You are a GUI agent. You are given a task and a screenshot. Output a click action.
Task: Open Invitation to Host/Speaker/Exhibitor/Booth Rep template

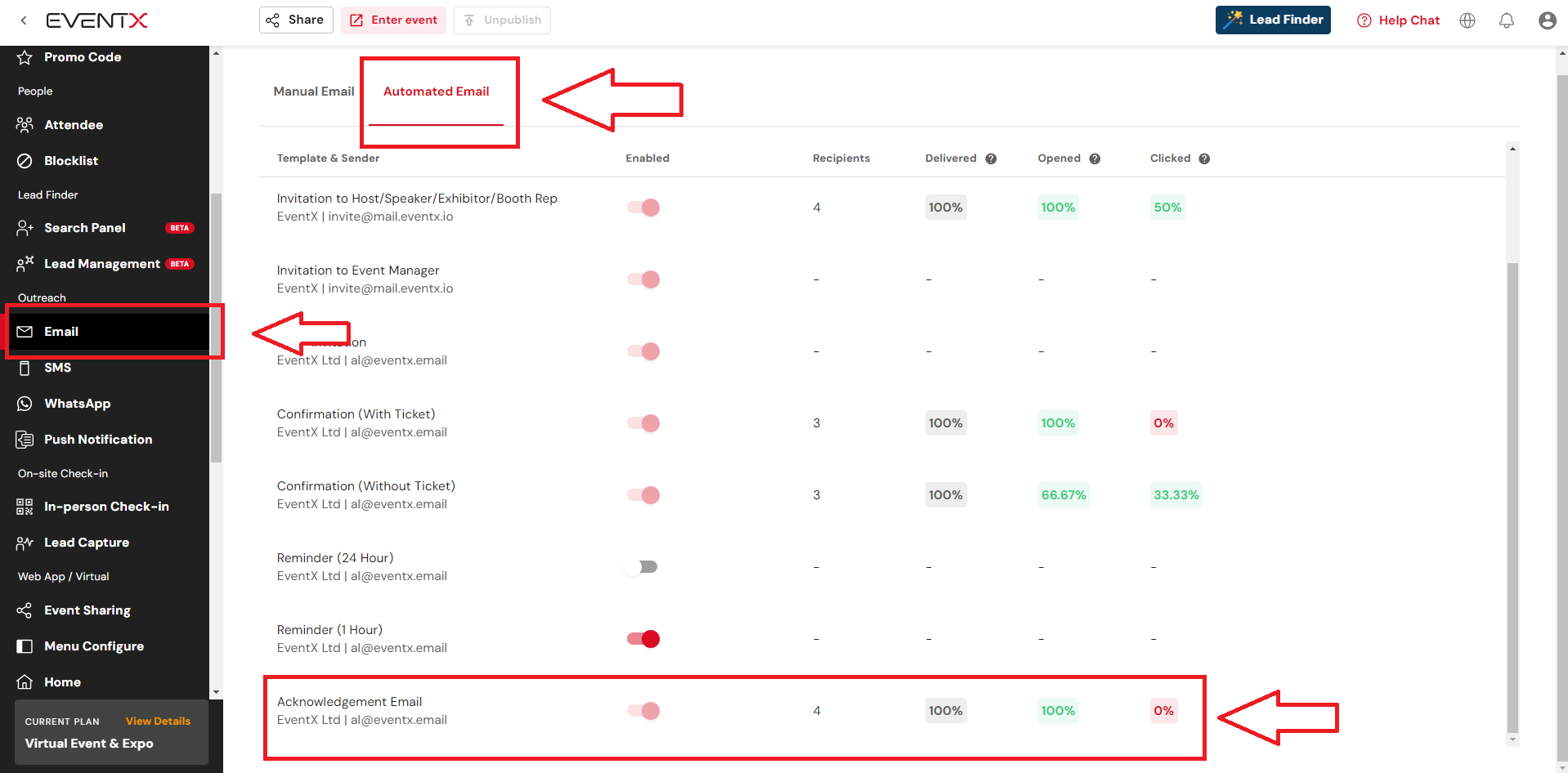tap(417, 199)
